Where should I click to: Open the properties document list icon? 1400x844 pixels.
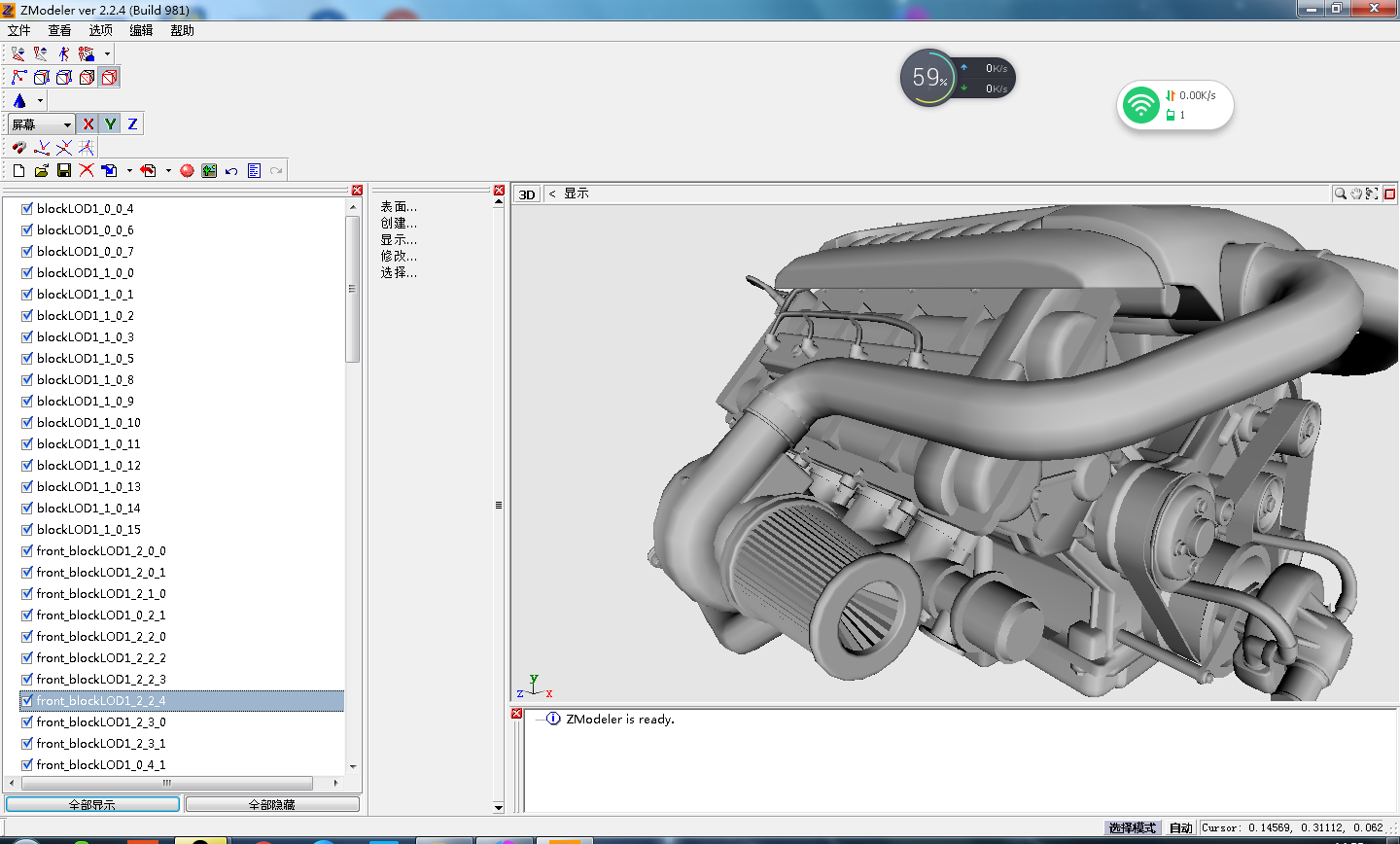(x=254, y=170)
